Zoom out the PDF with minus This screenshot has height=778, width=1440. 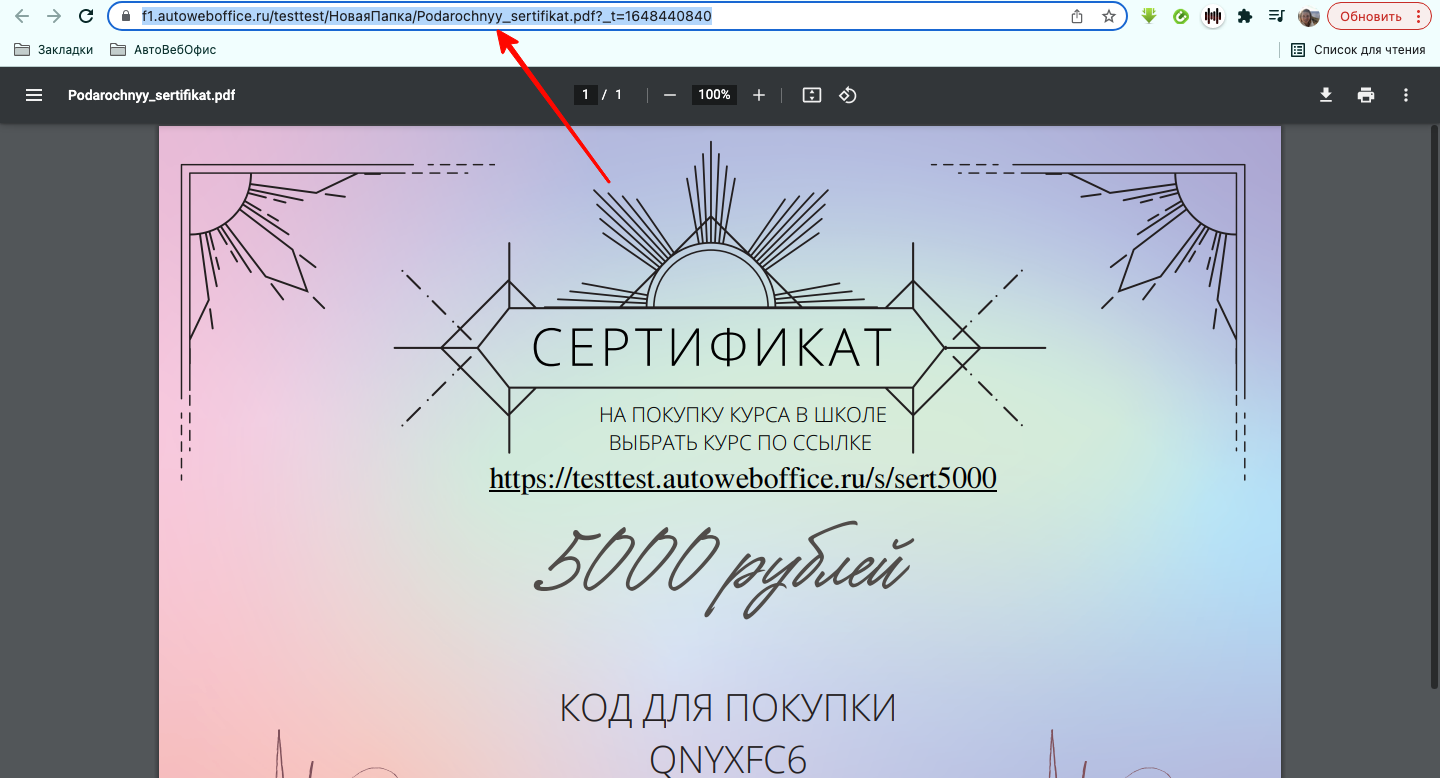pos(670,95)
